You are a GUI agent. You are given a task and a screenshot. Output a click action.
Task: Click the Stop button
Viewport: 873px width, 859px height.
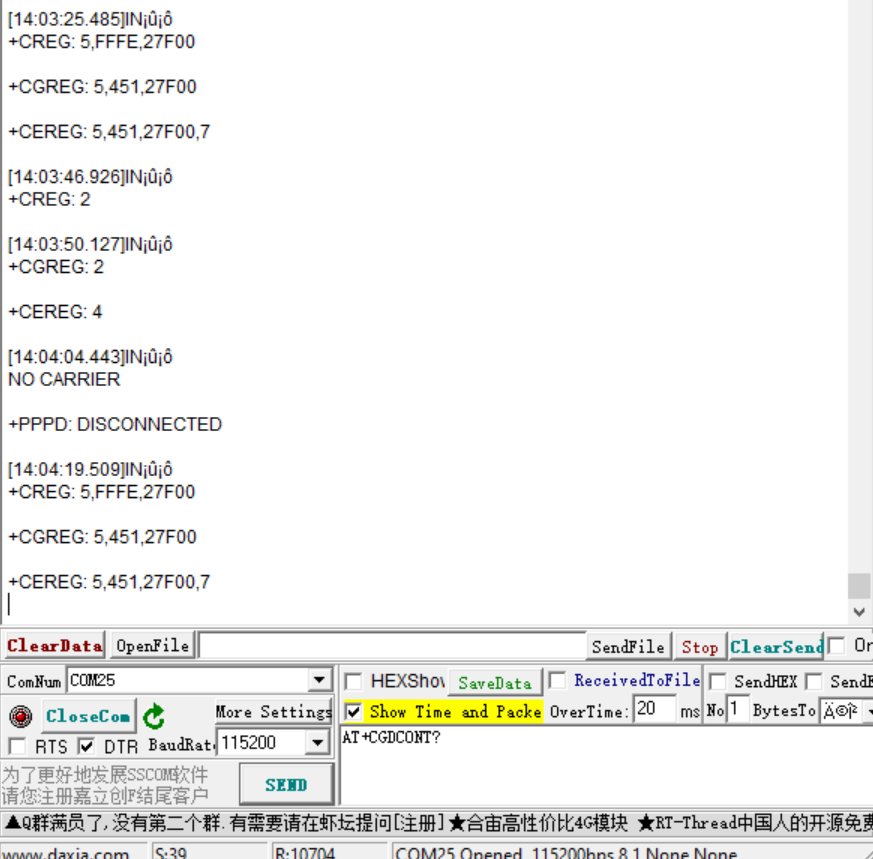click(x=700, y=647)
